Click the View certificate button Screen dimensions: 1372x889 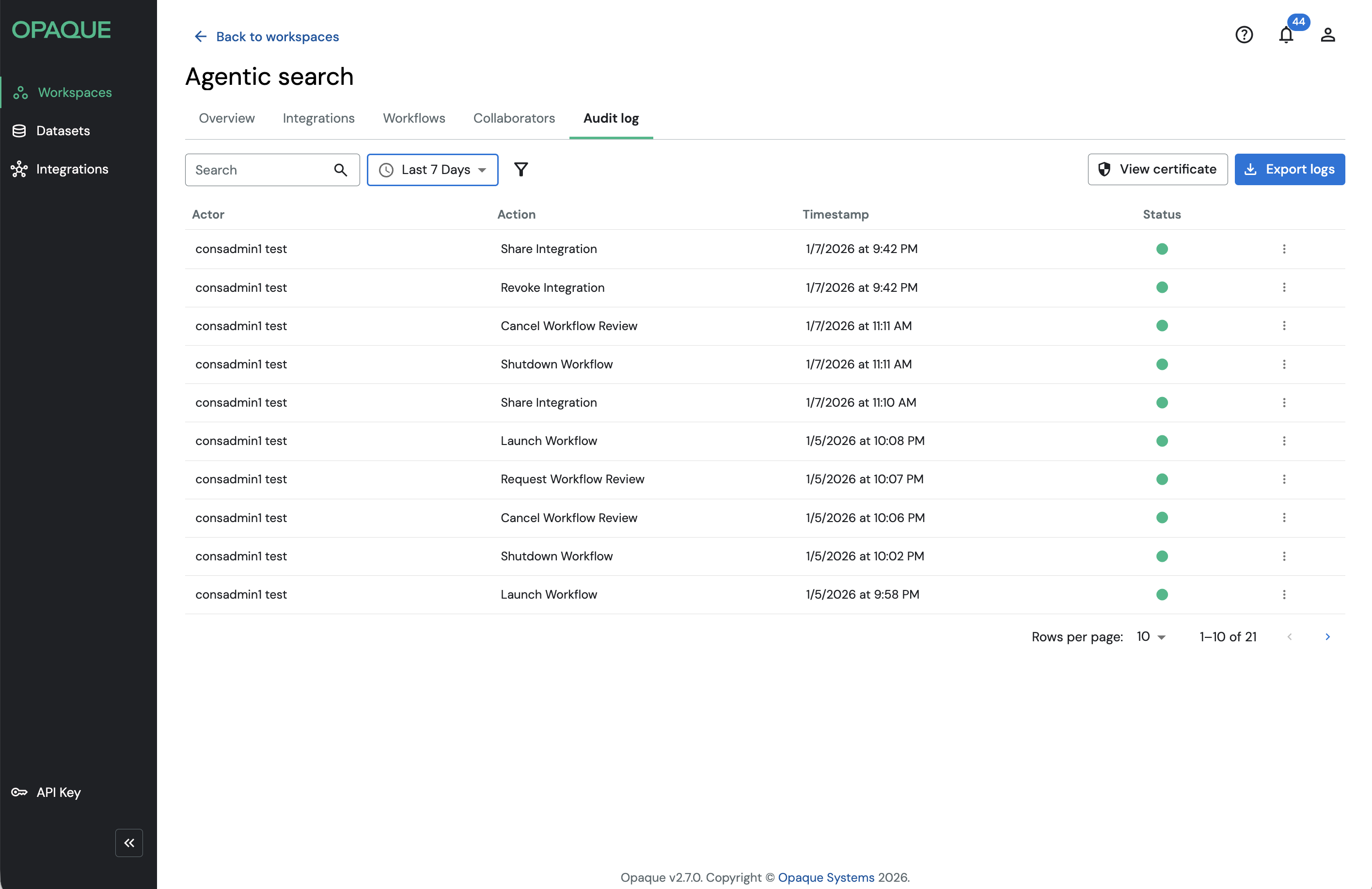tap(1158, 170)
